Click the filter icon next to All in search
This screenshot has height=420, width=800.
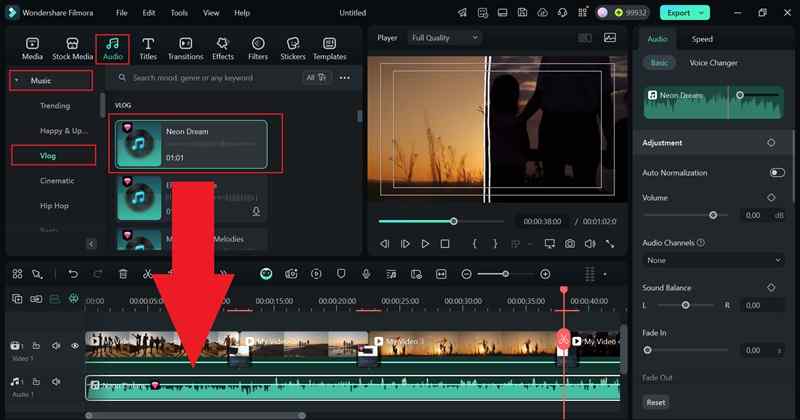point(322,78)
